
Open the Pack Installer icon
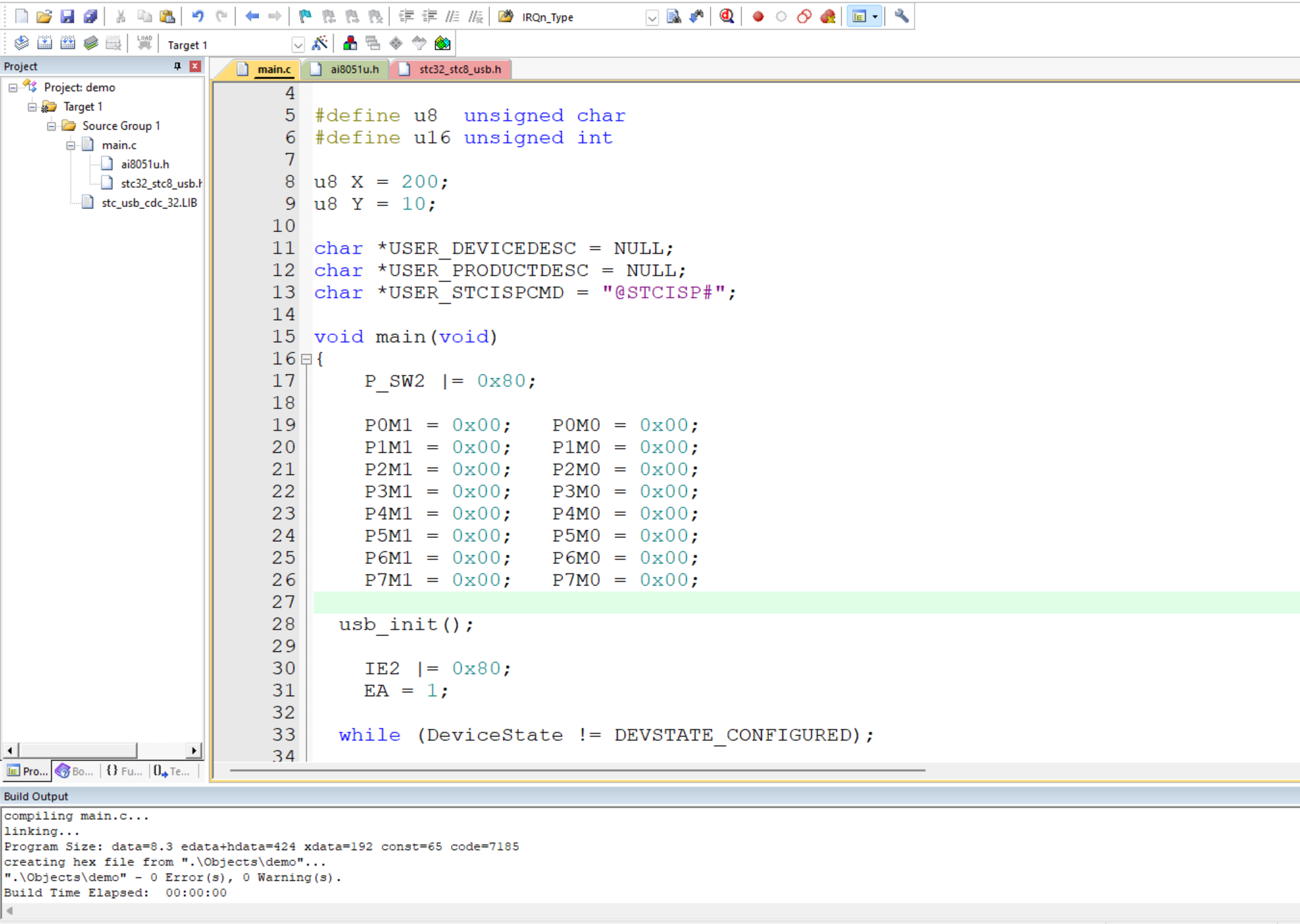click(443, 44)
